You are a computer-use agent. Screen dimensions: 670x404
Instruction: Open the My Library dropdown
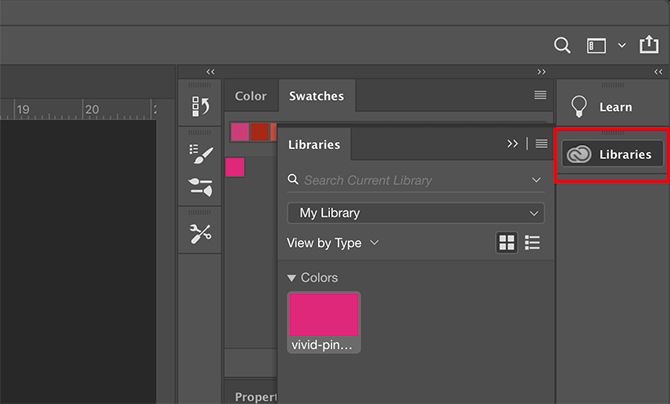coord(415,213)
